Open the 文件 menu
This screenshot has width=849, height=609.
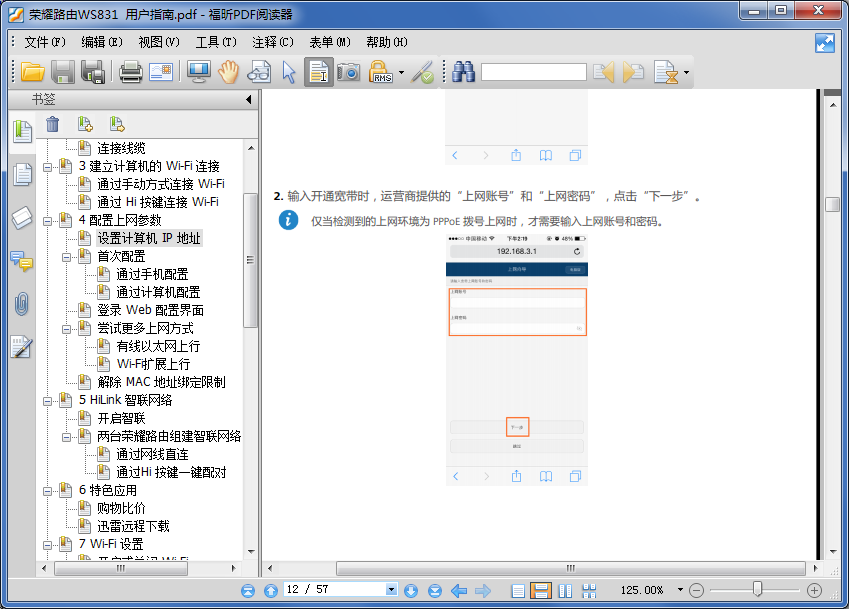tap(44, 42)
